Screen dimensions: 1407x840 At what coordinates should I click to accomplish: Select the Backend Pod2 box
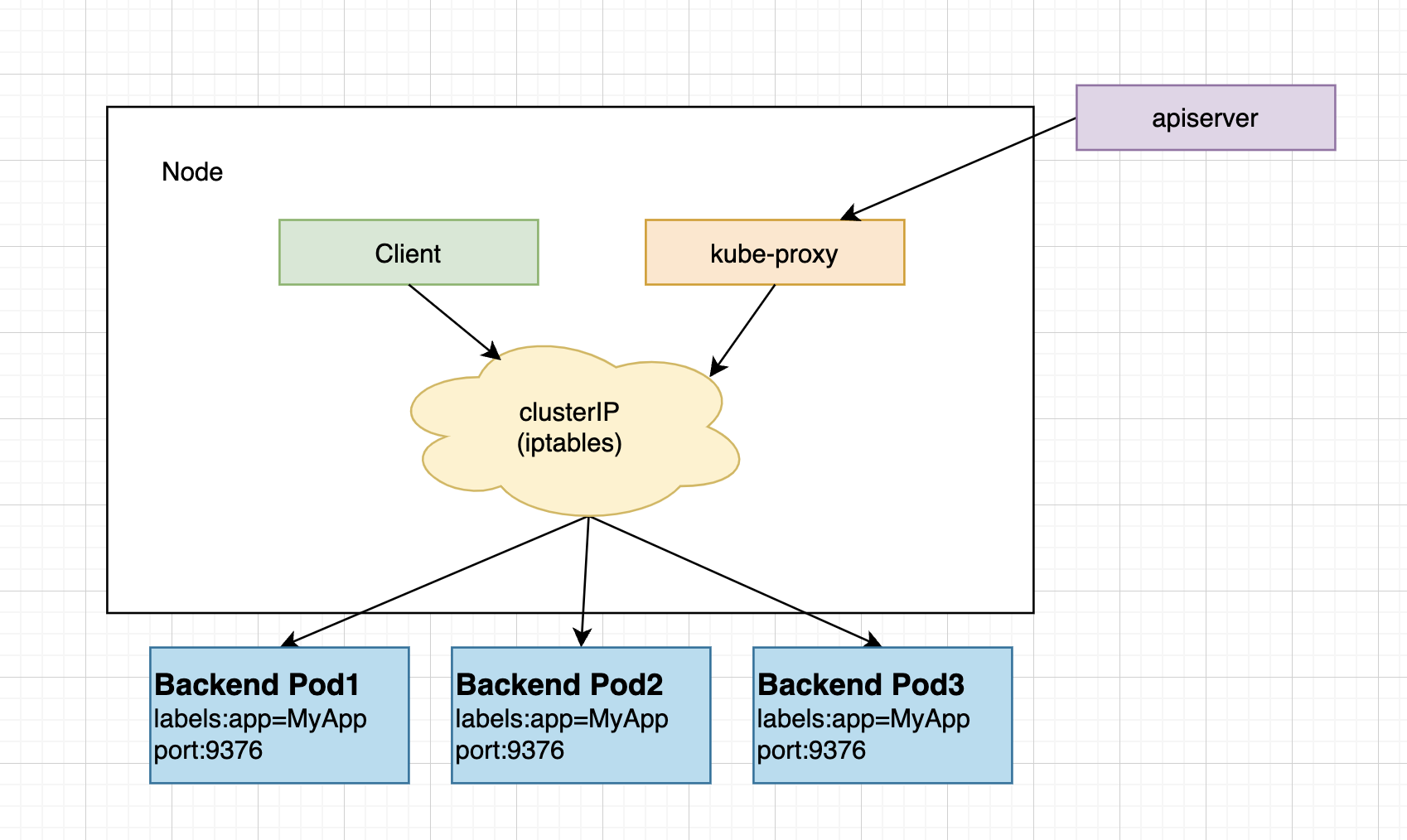581,715
